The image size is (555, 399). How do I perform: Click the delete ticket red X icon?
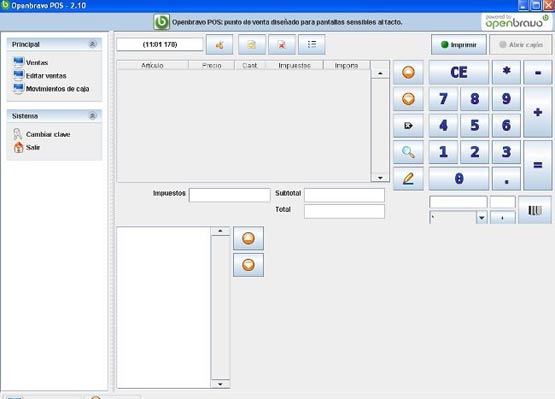click(282, 45)
